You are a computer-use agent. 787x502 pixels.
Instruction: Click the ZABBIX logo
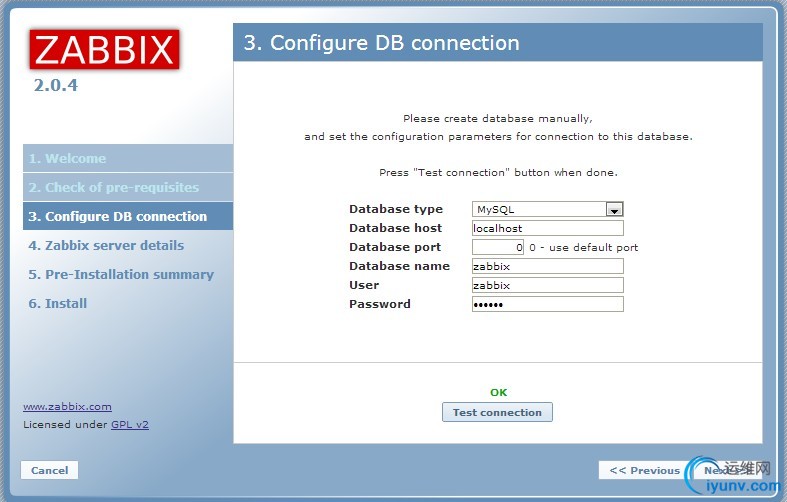104,49
